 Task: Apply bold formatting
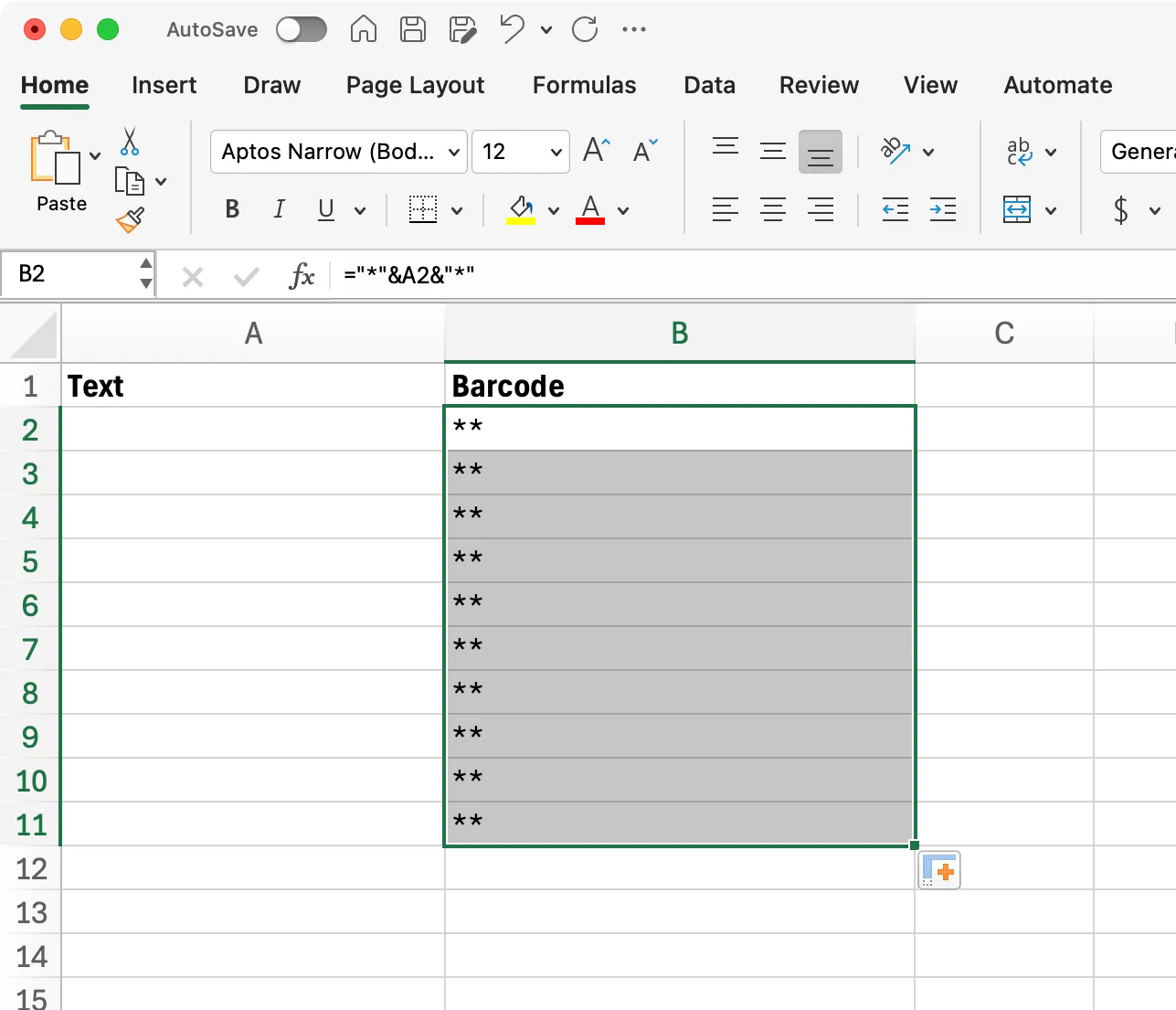[x=231, y=209]
